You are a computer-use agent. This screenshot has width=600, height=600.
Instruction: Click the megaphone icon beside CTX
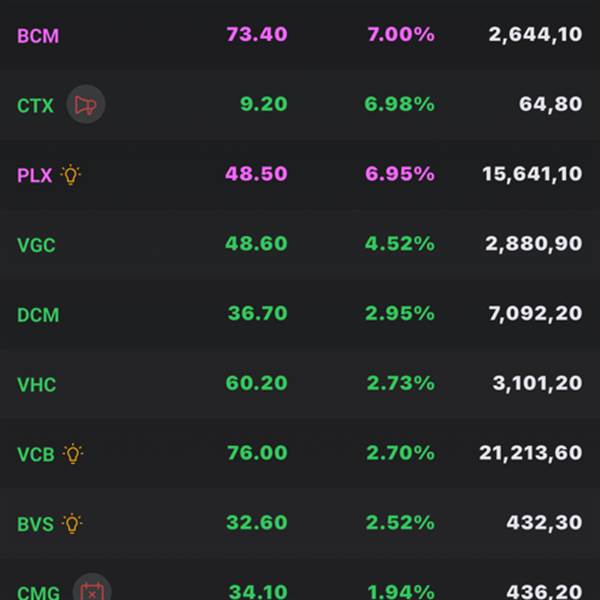click(86, 104)
